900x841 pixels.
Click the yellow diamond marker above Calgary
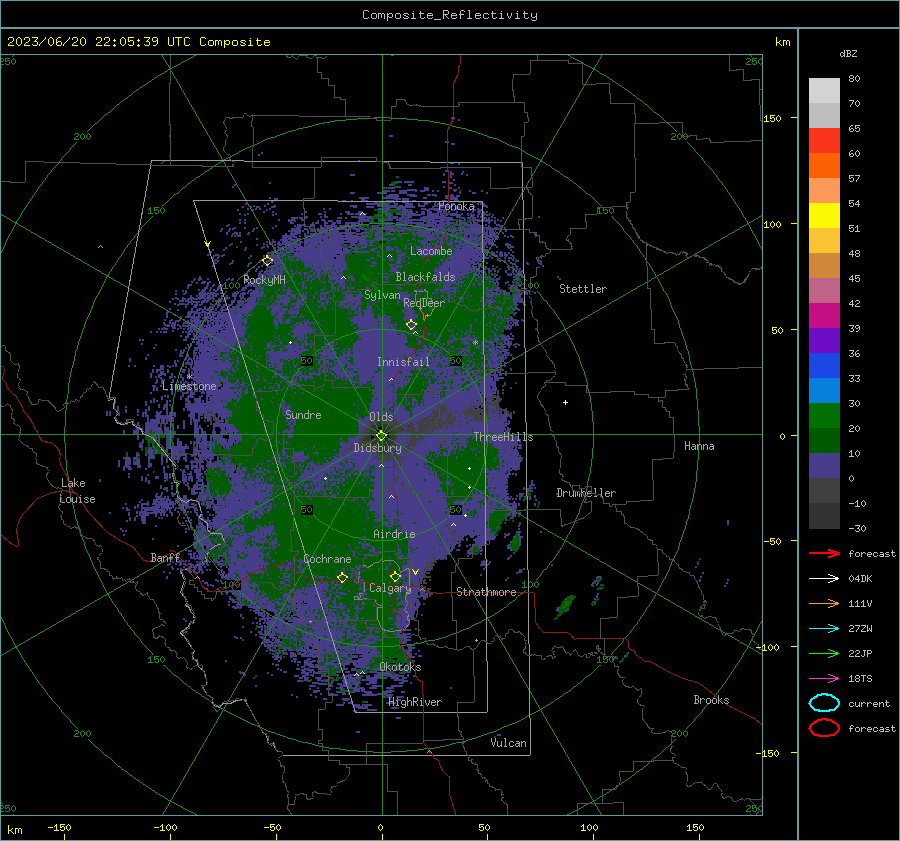[x=395, y=576]
